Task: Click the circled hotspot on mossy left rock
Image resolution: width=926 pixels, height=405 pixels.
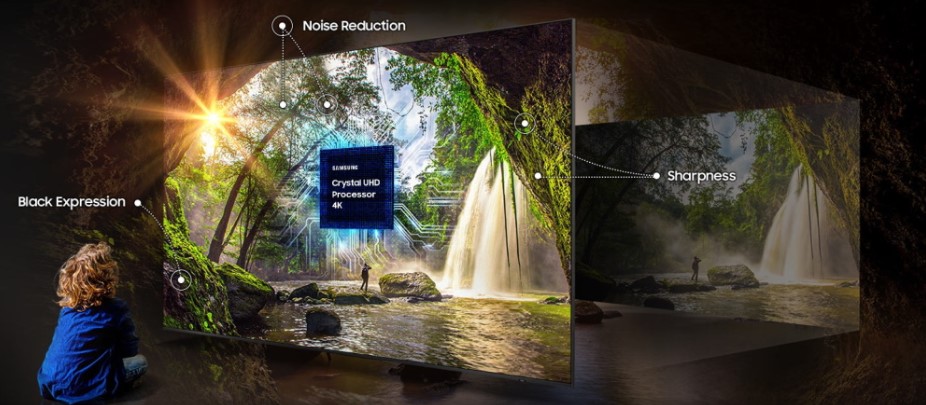Action: click(181, 280)
